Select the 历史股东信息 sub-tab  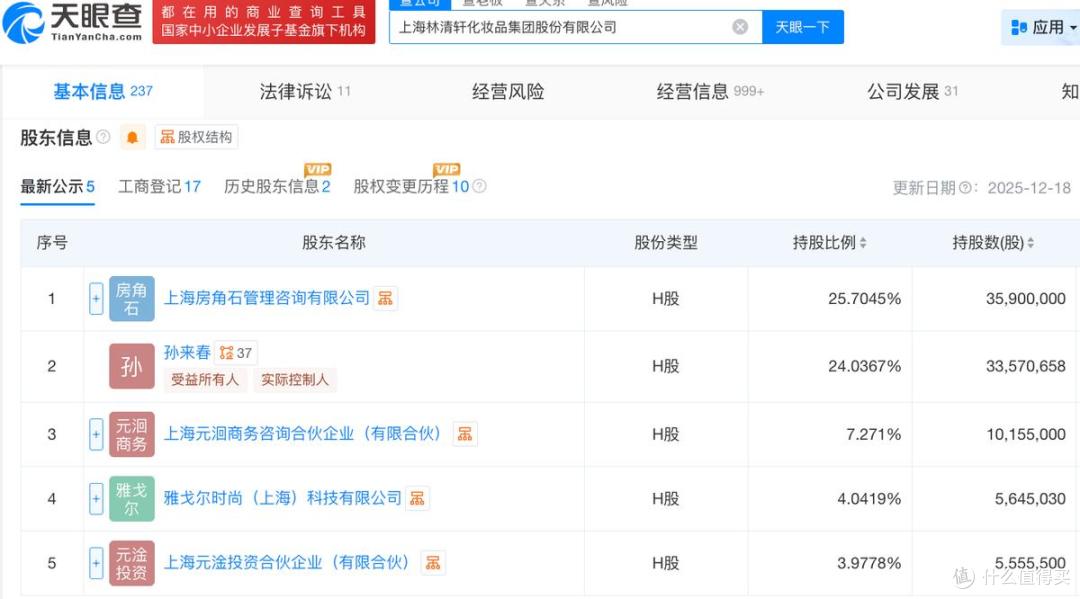coord(277,187)
